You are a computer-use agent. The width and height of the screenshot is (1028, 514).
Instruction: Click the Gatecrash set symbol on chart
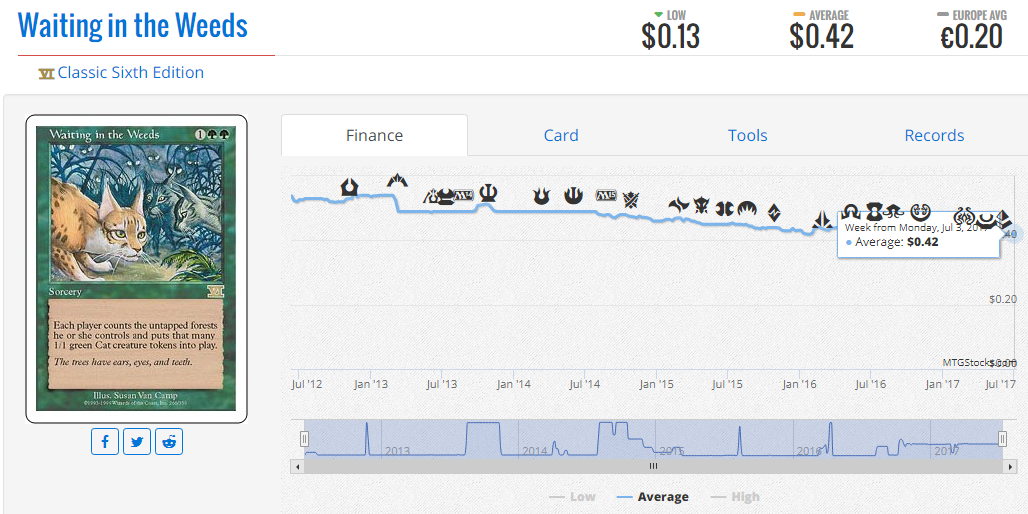(397, 180)
